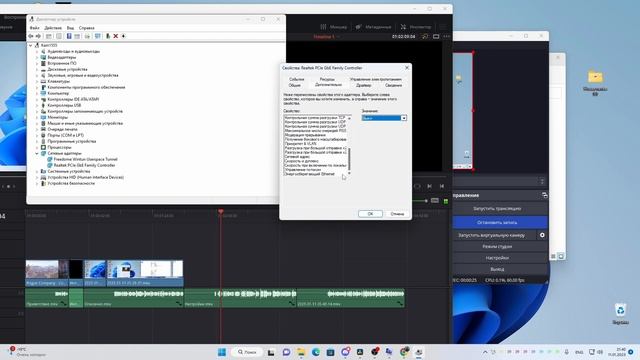Expand the Процессоры node

click(37, 147)
